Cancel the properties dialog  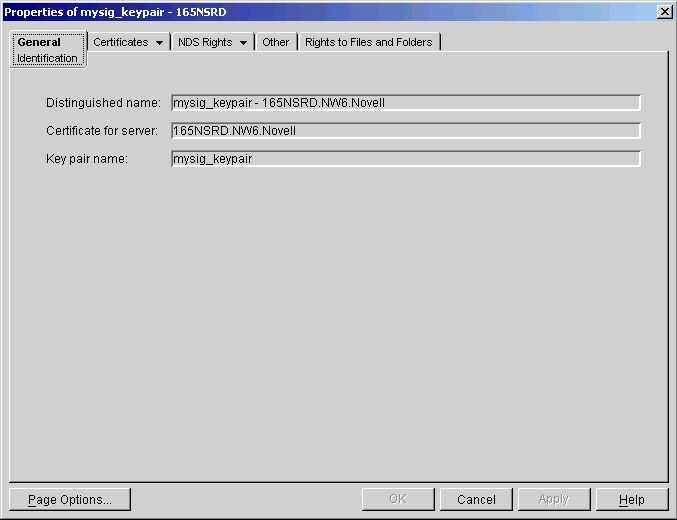(476, 500)
